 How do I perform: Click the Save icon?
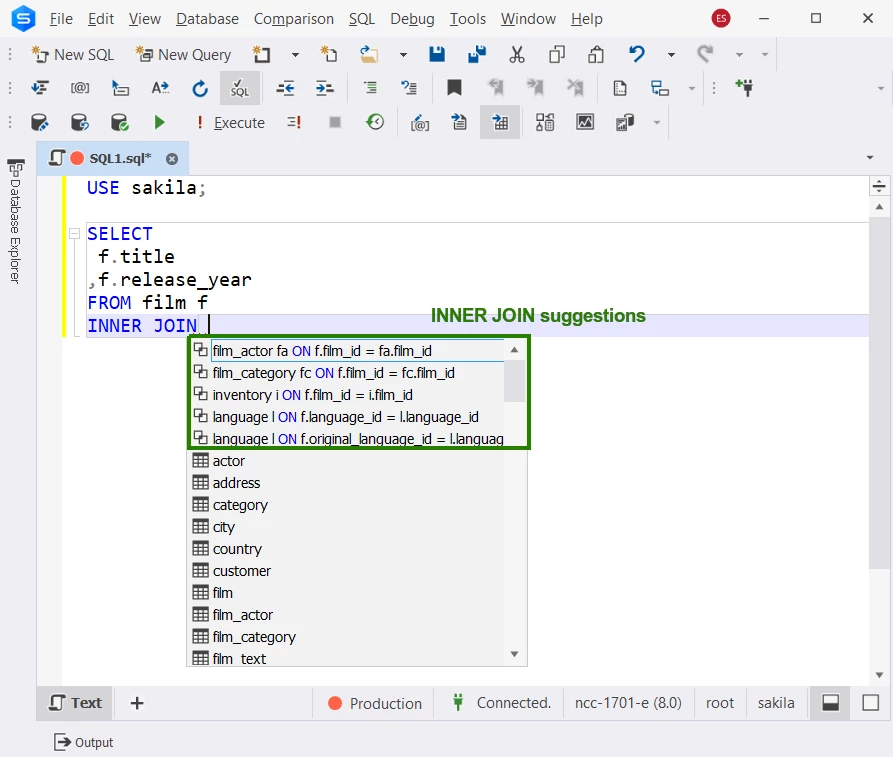[437, 55]
